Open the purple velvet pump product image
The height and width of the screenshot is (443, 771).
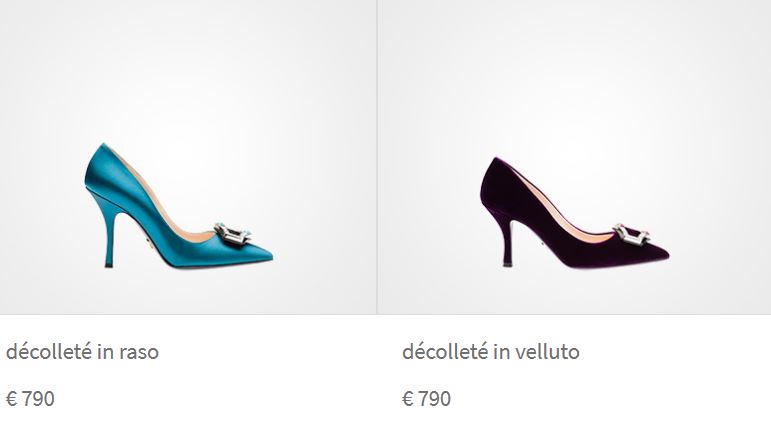tap(574, 212)
